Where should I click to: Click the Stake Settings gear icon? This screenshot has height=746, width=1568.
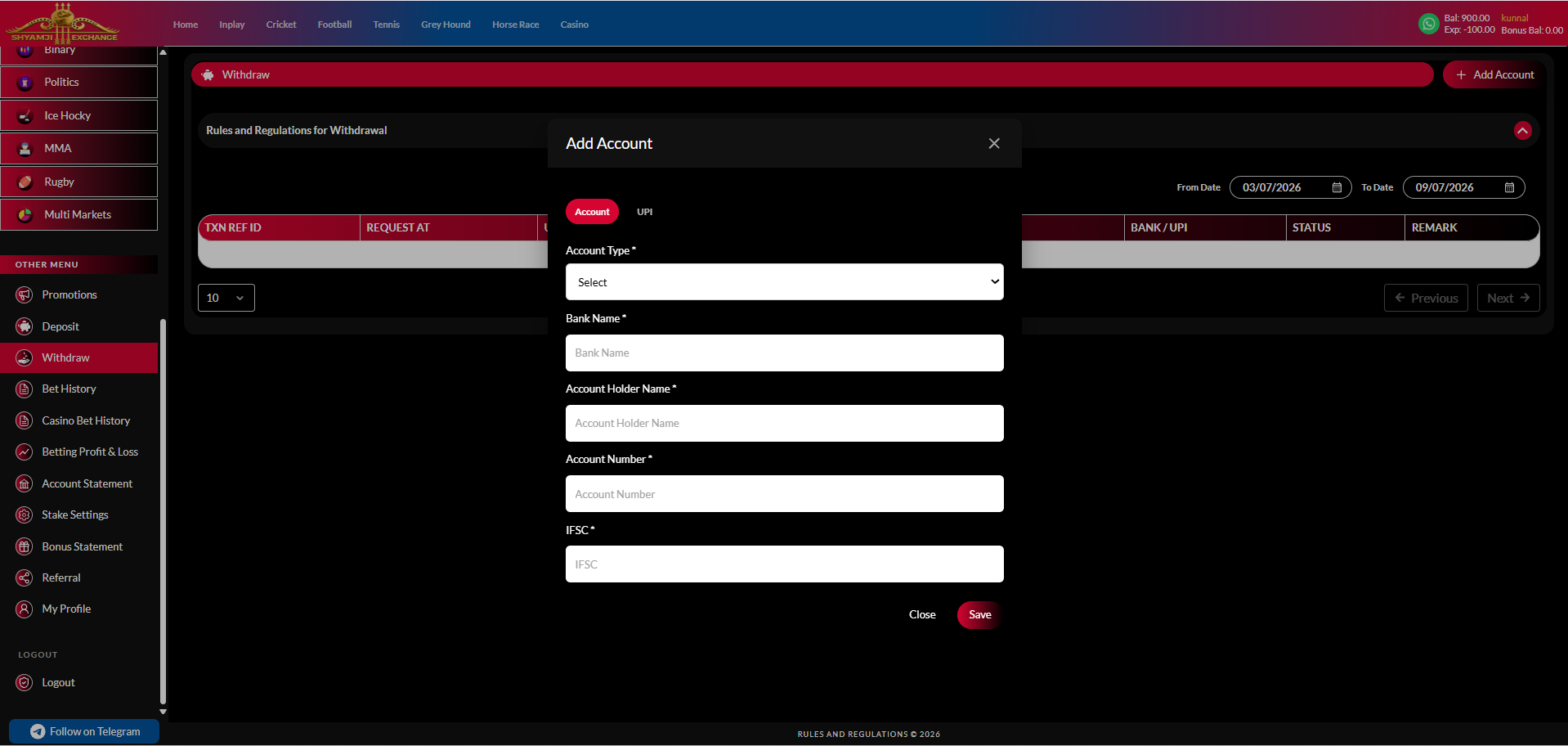point(25,515)
